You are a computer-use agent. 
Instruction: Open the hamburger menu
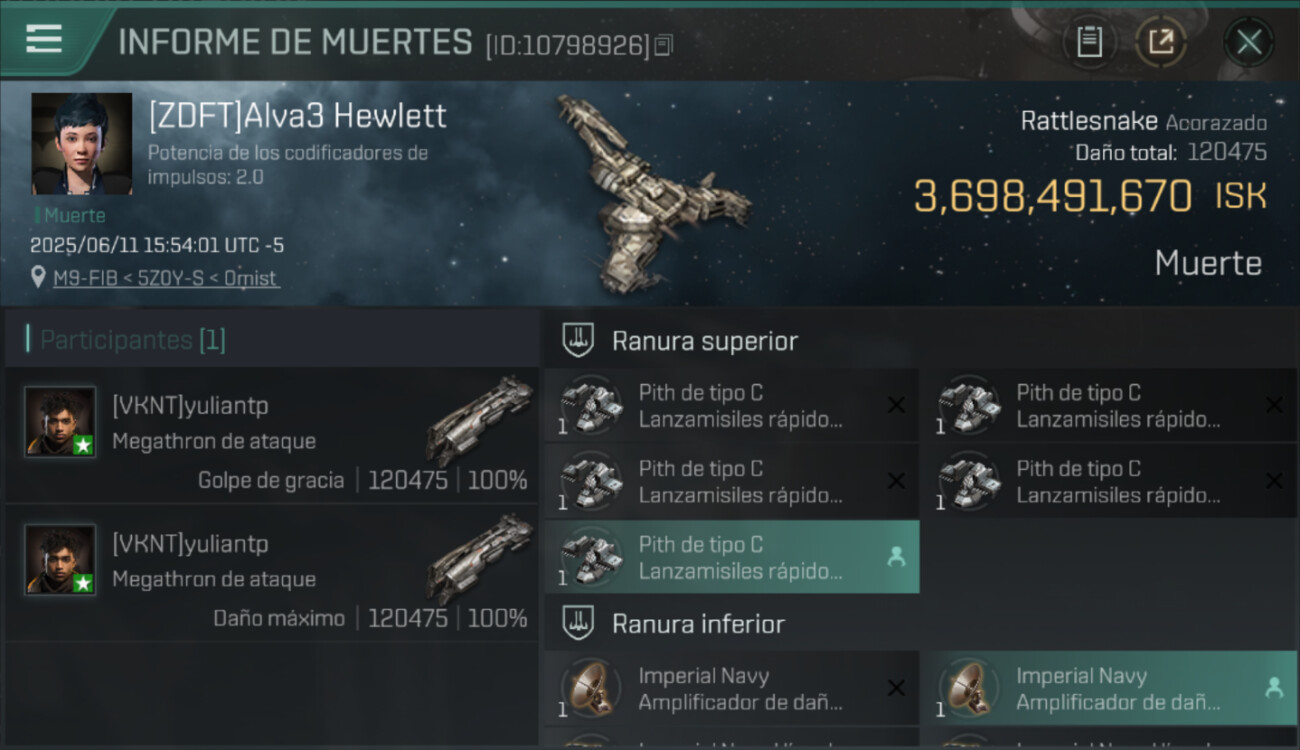[44, 40]
